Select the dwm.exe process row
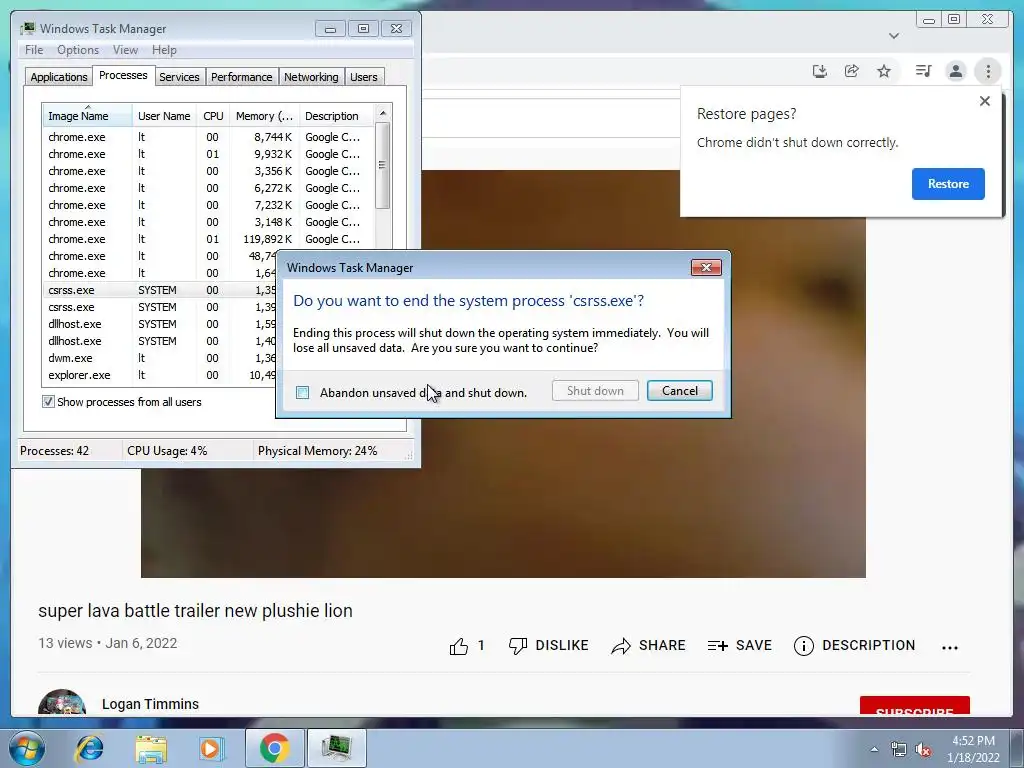 [x=159, y=358]
